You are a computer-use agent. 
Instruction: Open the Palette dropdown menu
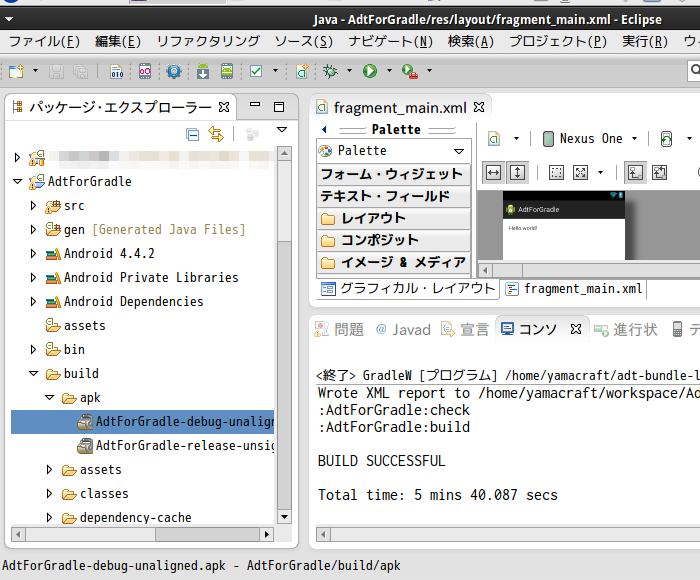[x=458, y=151]
